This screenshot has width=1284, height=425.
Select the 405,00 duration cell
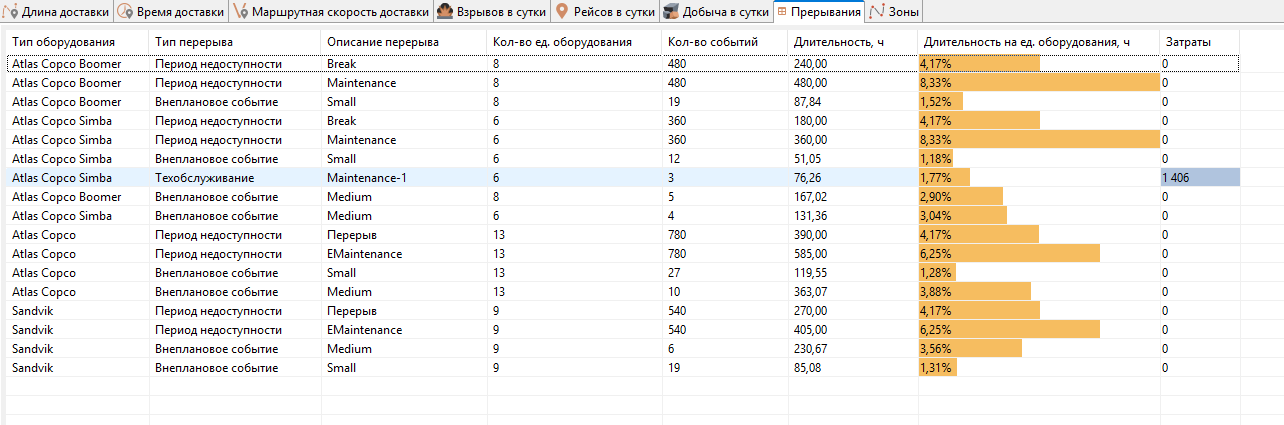[853, 330]
